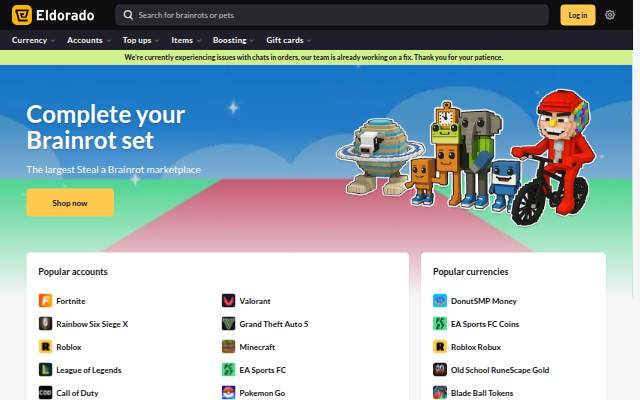Click the EA Sports FC Coins icon
The height and width of the screenshot is (400, 640).
(x=440, y=324)
